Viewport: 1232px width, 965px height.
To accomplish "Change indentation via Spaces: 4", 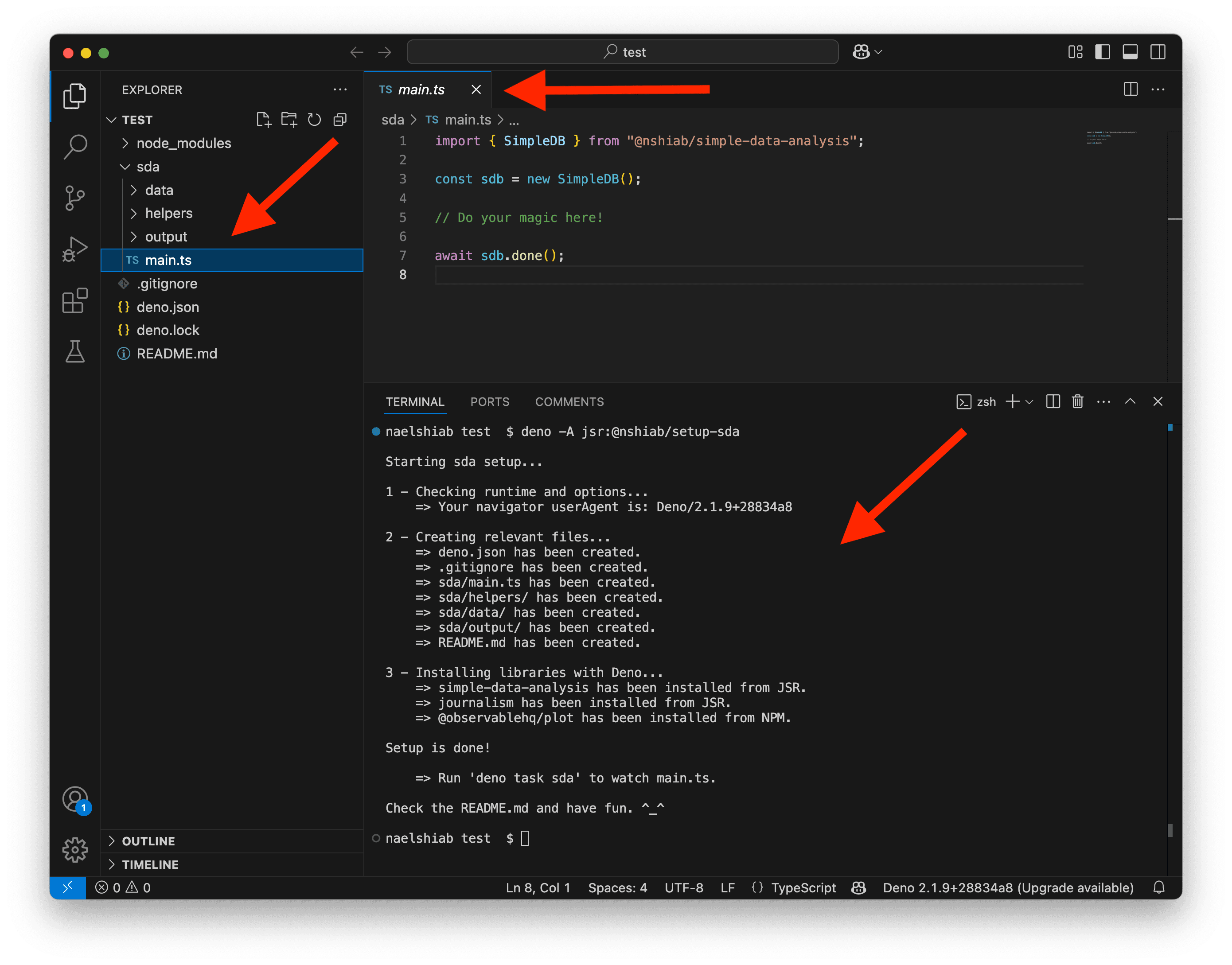I will (617, 887).
